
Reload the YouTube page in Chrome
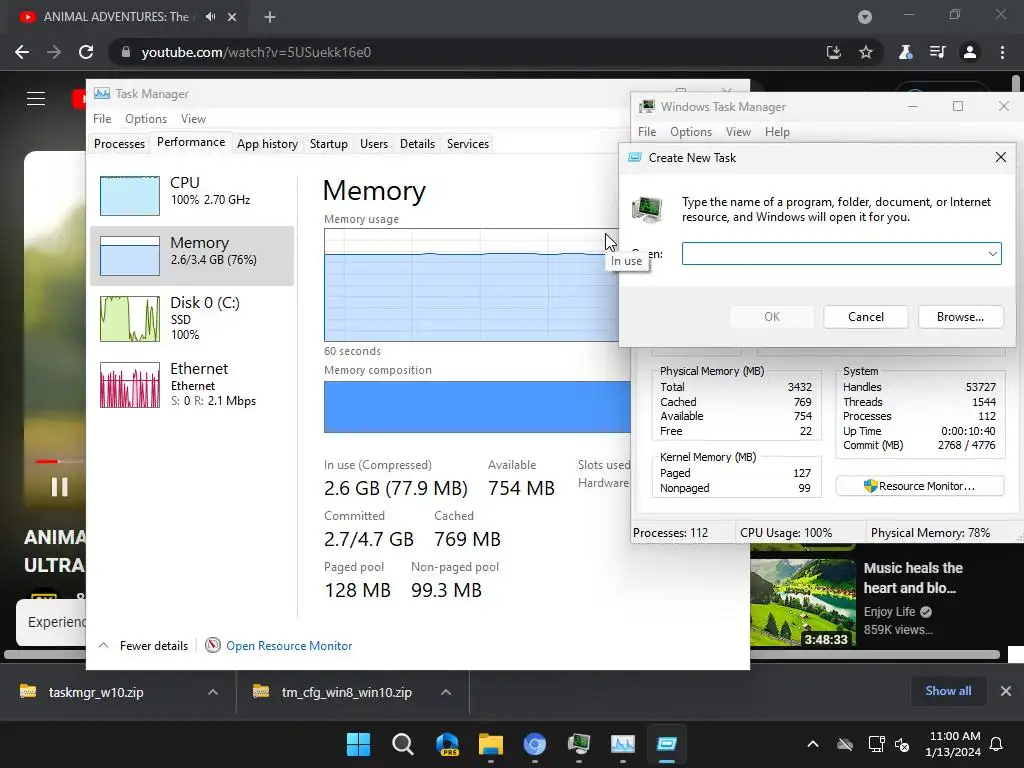(x=86, y=52)
